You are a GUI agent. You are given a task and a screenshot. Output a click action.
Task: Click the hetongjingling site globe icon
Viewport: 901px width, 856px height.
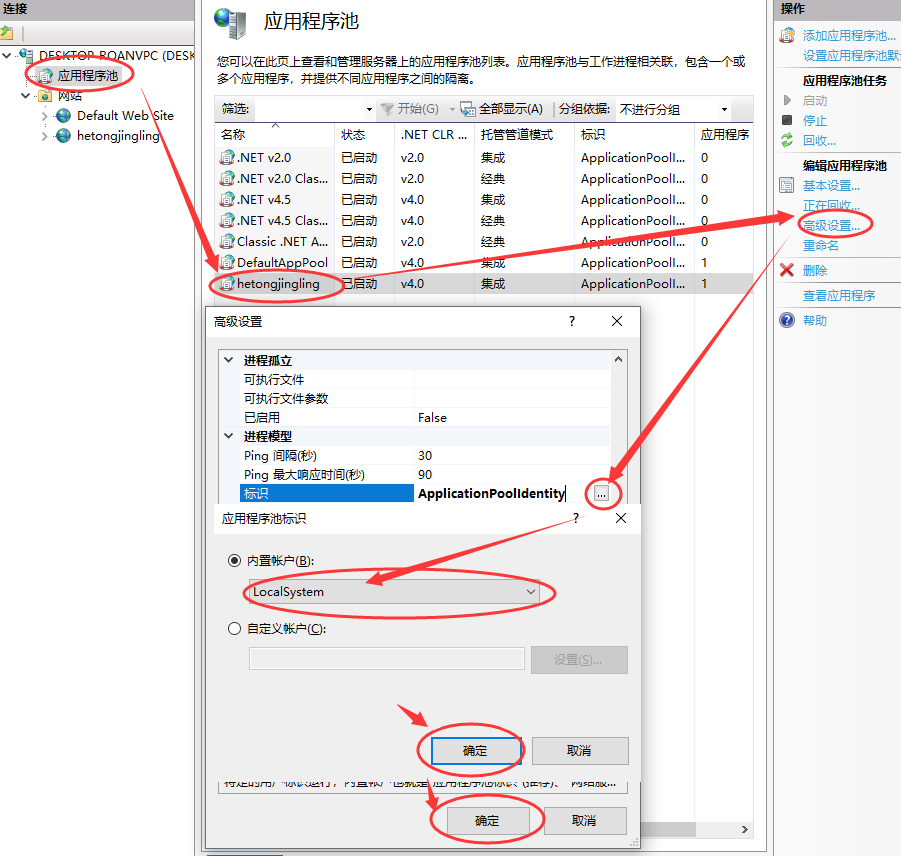pos(63,136)
